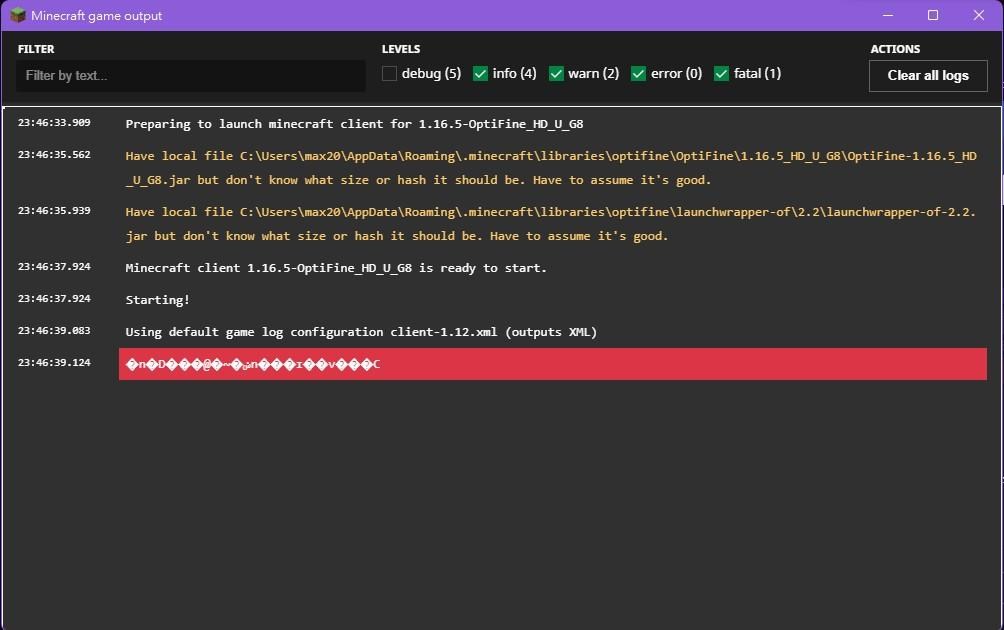Minimize the Minecraft game output window
The image size is (1004, 630).
tap(887, 15)
